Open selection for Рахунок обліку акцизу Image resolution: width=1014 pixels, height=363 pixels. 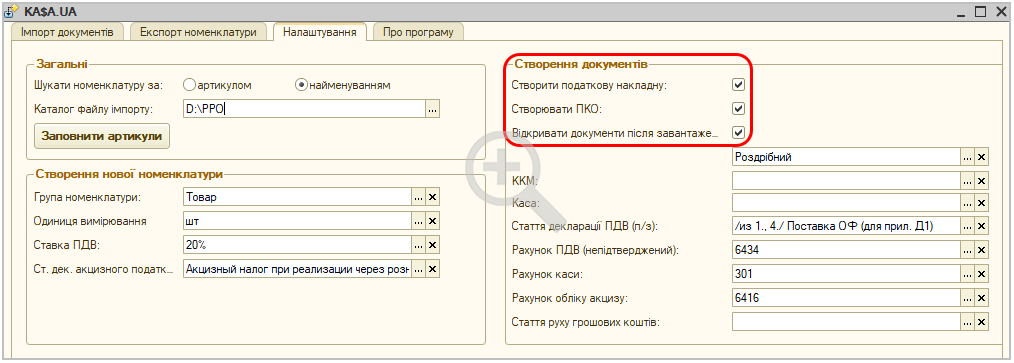(x=967, y=298)
